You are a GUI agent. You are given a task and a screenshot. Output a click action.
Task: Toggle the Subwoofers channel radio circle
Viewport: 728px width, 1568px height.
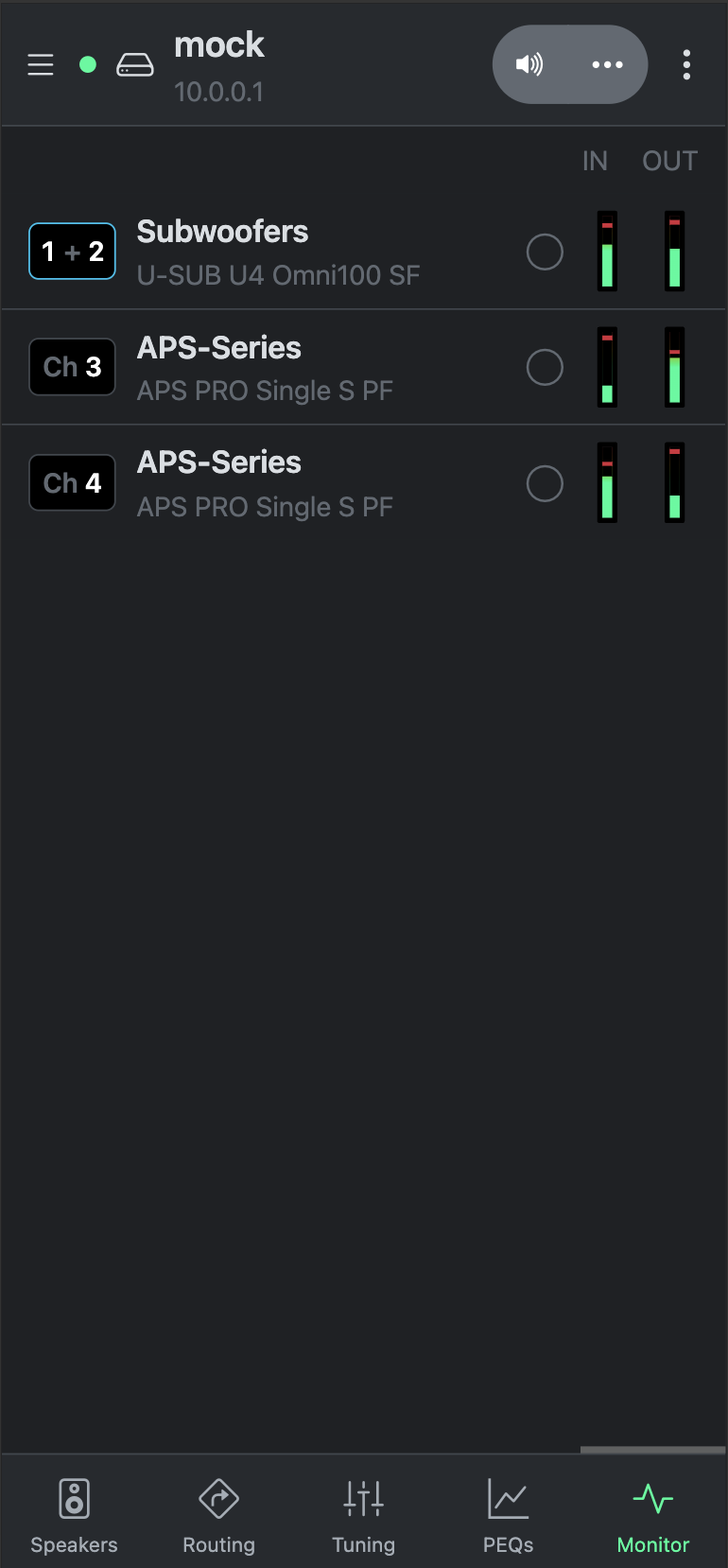[x=545, y=252]
